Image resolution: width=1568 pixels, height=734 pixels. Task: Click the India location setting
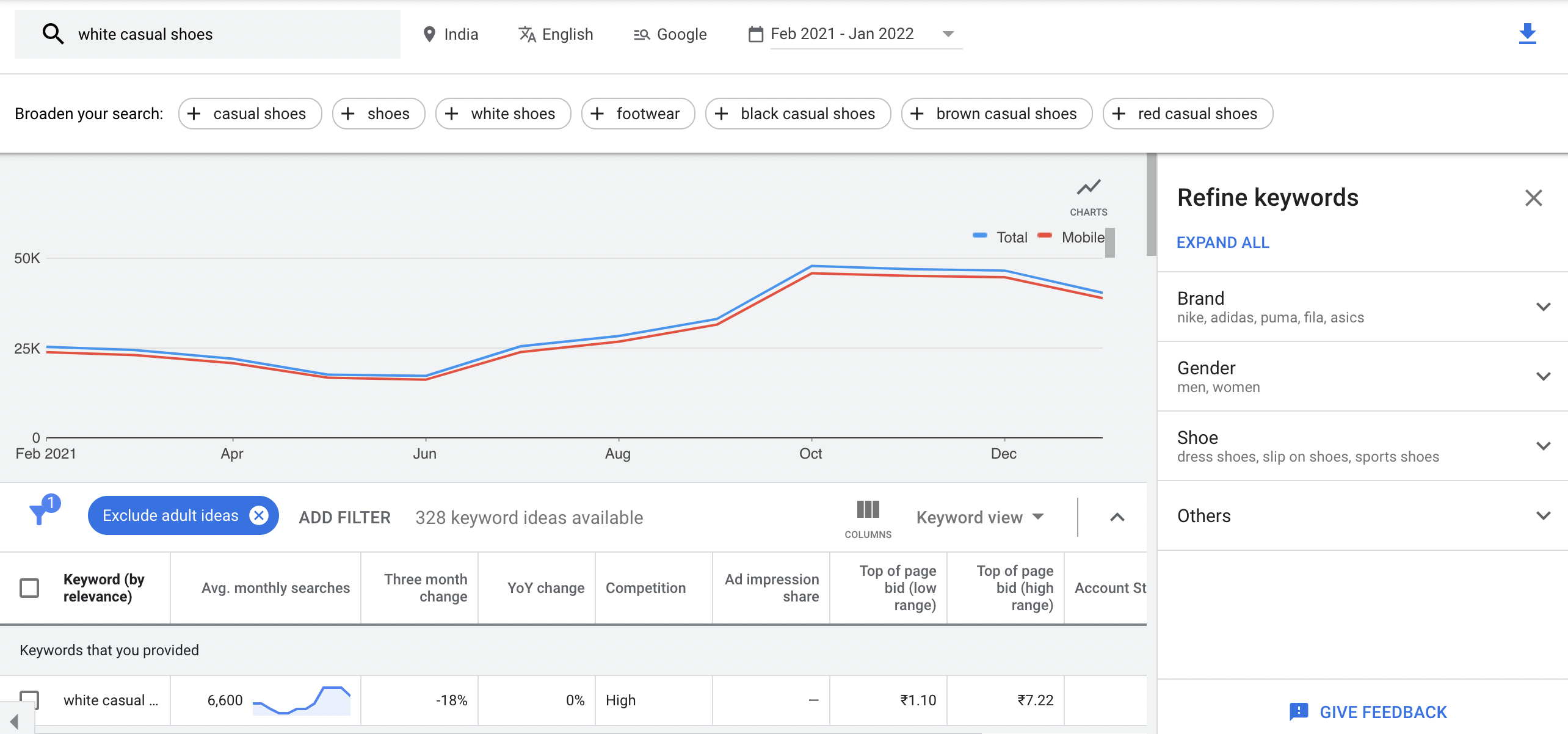tap(451, 34)
